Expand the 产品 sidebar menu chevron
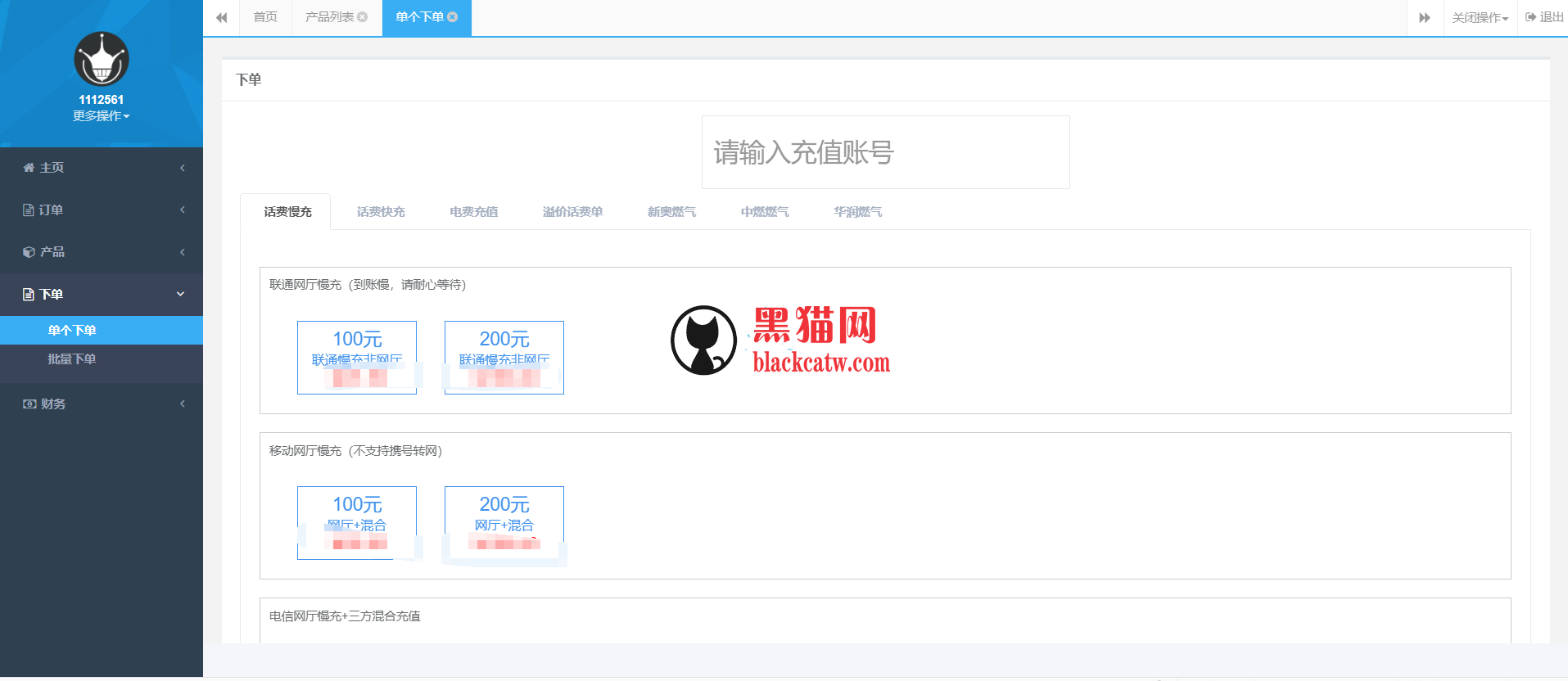The height and width of the screenshot is (681, 1568). coord(183,252)
